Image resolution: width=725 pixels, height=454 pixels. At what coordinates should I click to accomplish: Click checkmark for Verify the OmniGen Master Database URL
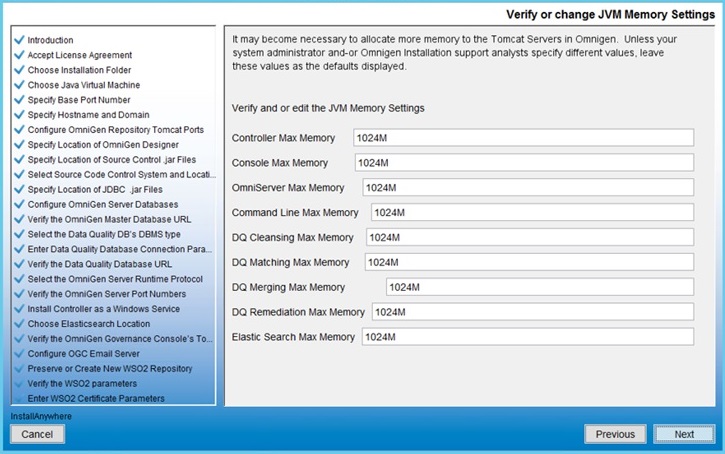pos(19,219)
